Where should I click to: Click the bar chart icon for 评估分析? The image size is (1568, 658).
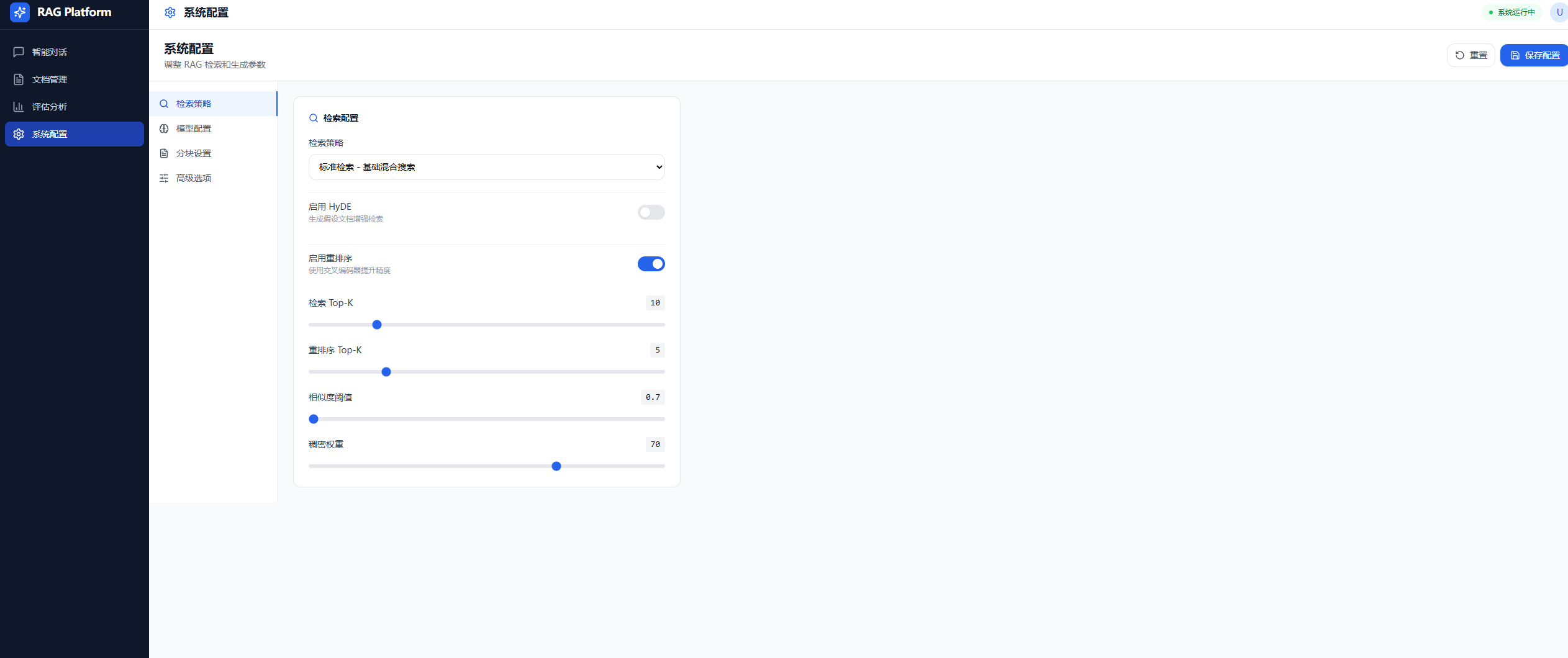pyautogui.click(x=19, y=107)
